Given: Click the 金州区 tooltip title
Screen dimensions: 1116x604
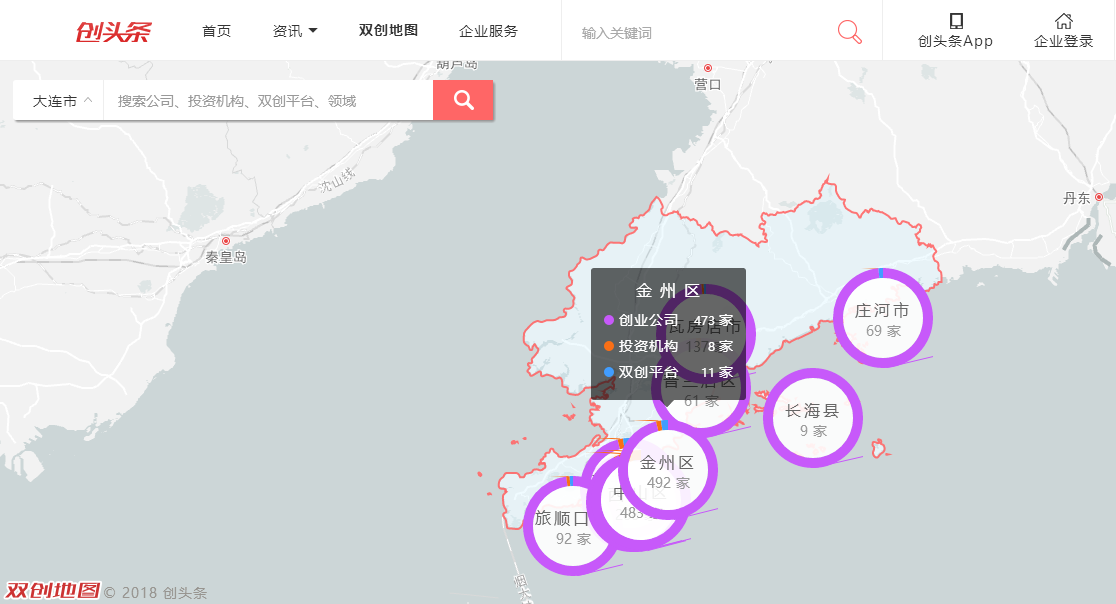Looking at the screenshot, I should (668, 290).
